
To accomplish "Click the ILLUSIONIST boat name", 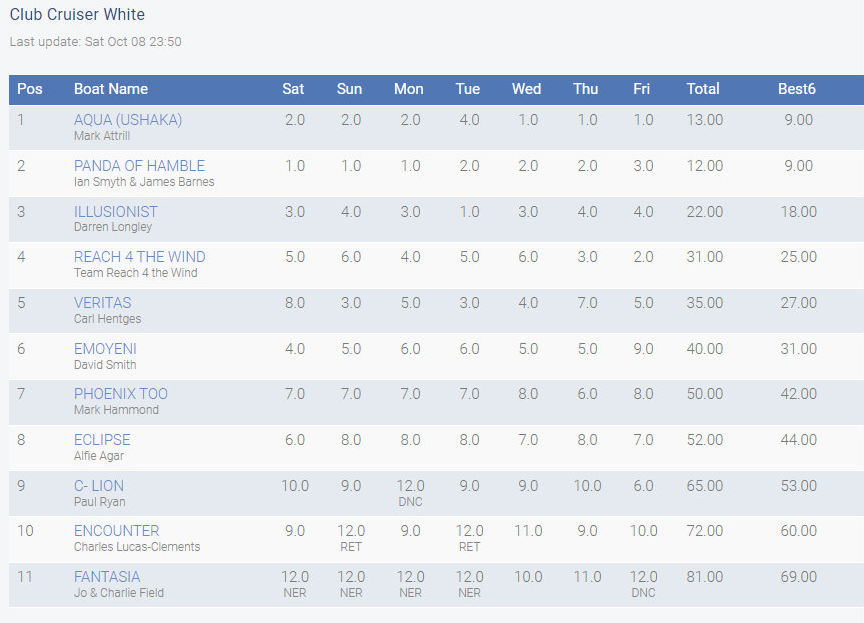I will [115, 212].
